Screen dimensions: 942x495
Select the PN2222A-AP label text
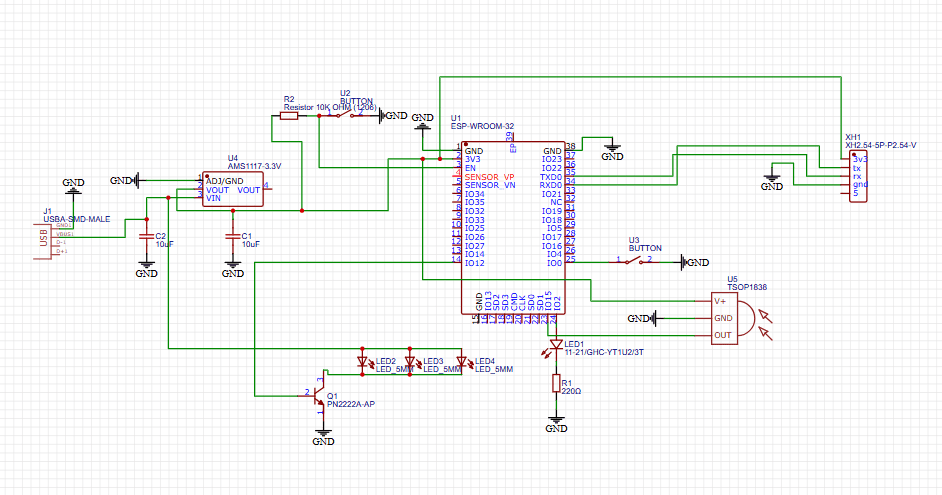[x=351, y=404]
